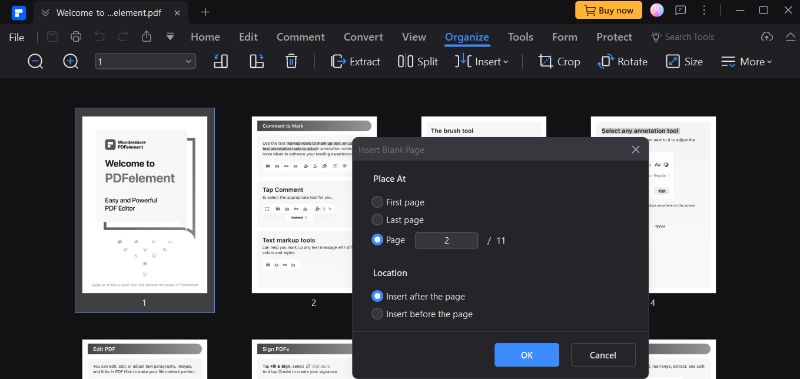Click the Redo arrow icon
Screen dimensions: 800x379
click(123, 37)
